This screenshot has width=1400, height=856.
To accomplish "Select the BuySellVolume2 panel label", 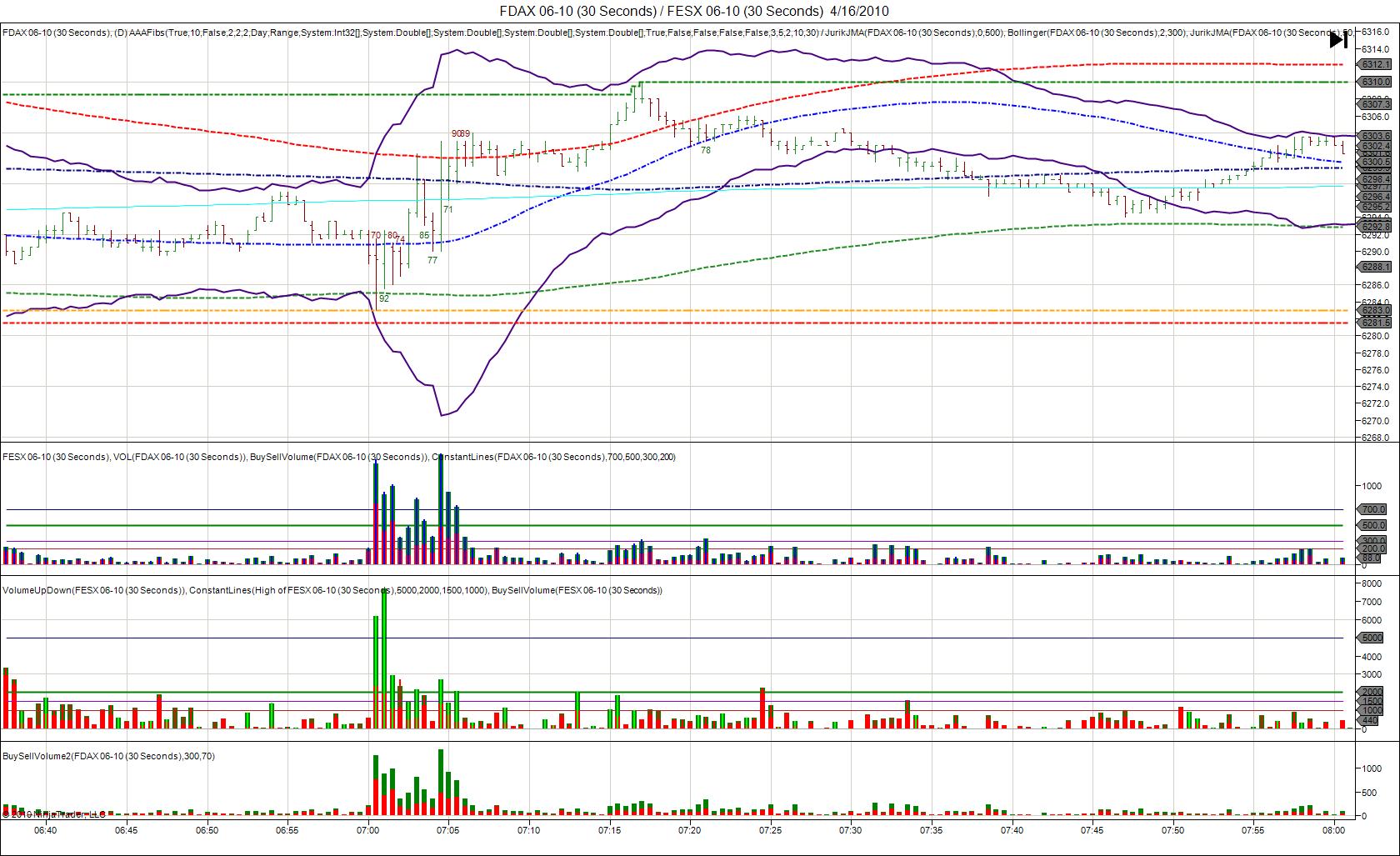I will (108, 756).
